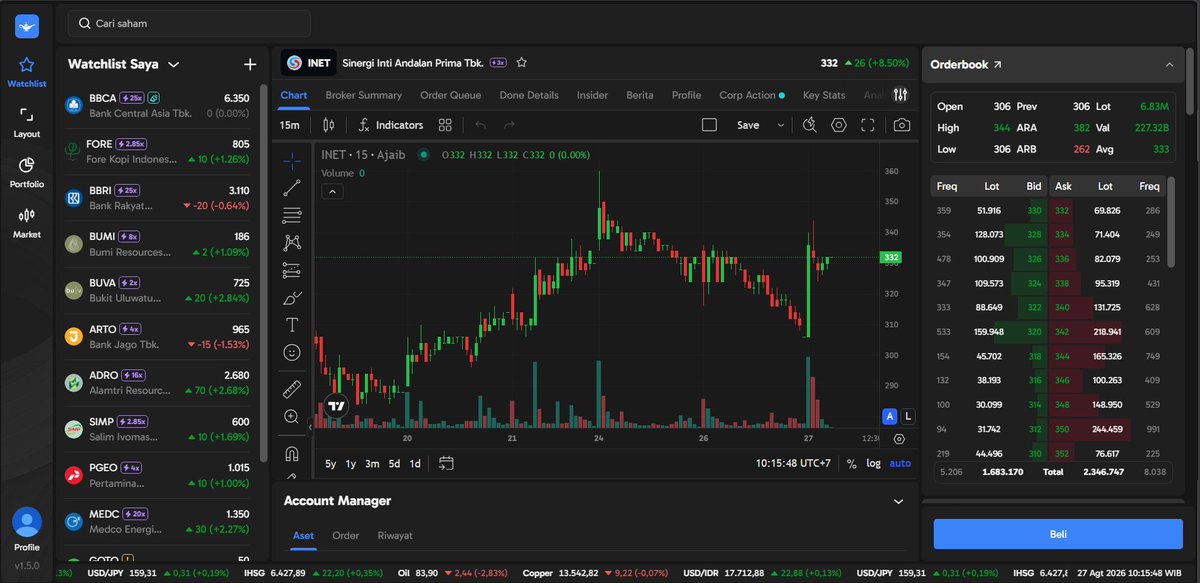The height and width of the screenshot is (583, 1200).
Task: Click the blue Beli buy button
Action: coord(1058,534)
